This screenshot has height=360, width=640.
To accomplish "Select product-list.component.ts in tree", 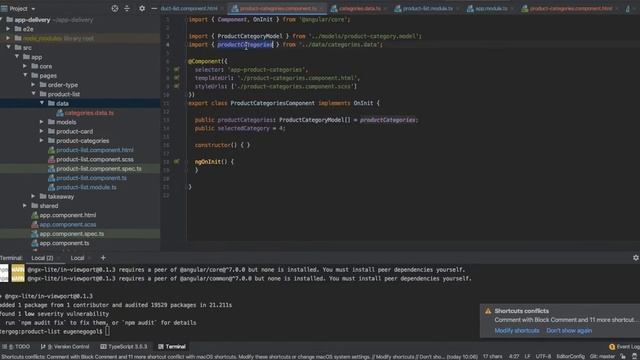I will (x=91, y=178).
